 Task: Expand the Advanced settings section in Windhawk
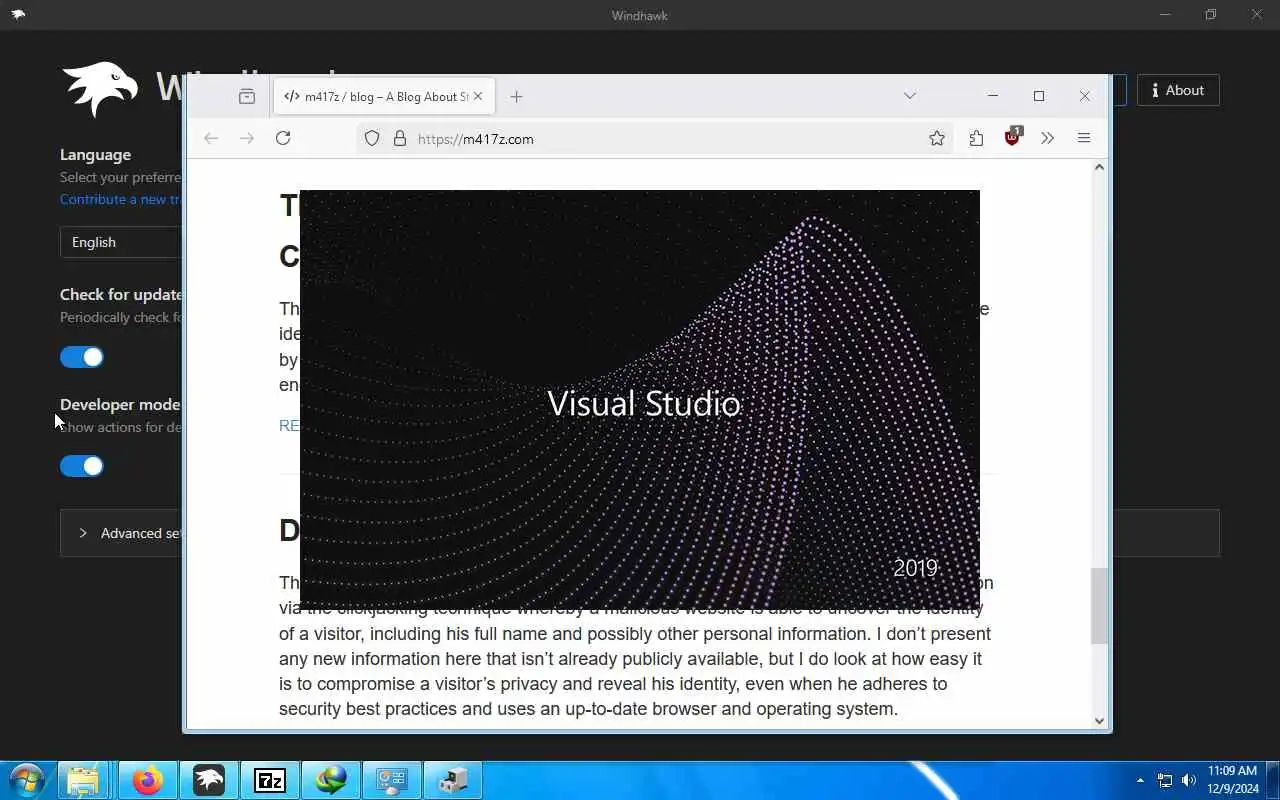click(x=122, y=533)
